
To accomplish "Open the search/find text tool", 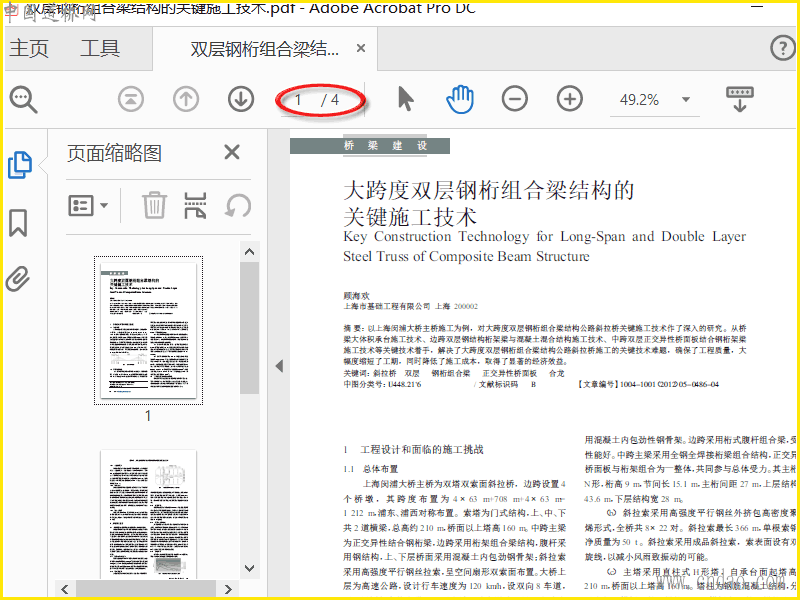I will [23, 99].
